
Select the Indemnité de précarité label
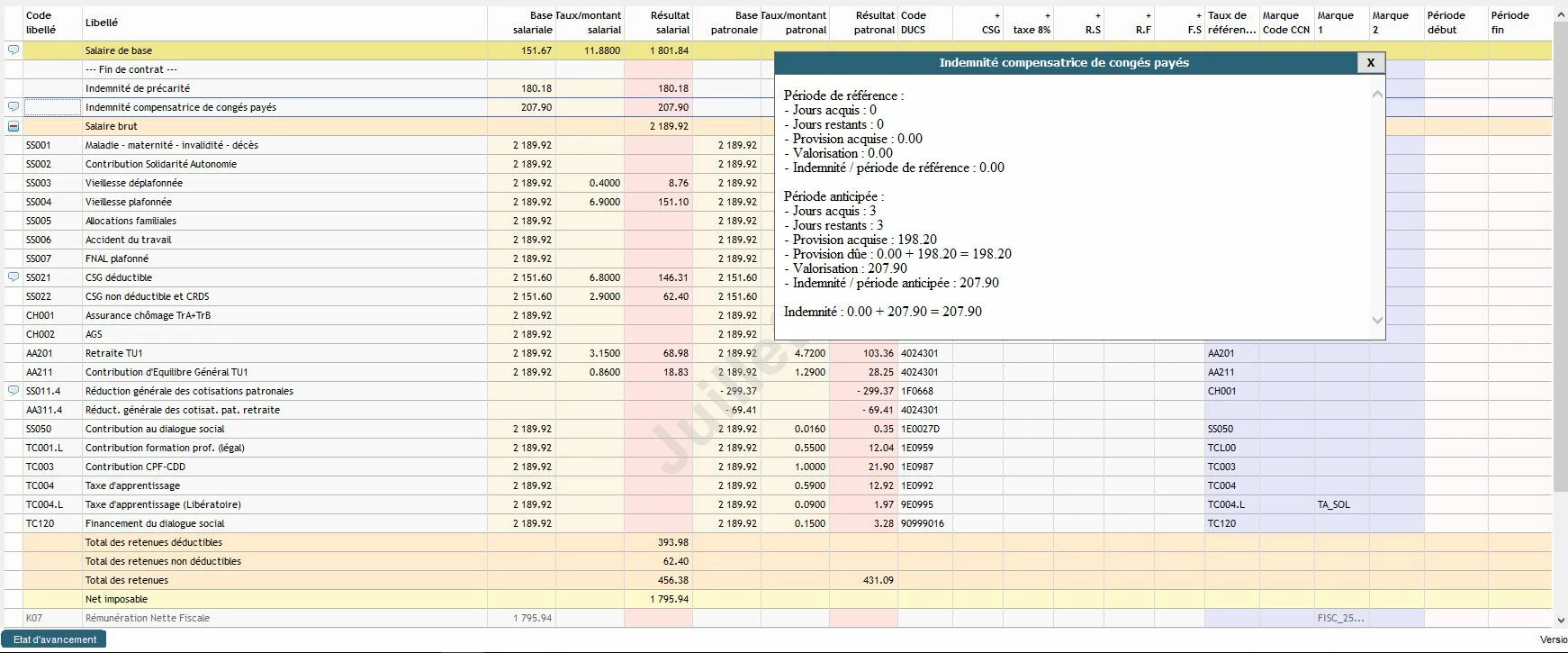pyautogui.click(x=138, y=88)
